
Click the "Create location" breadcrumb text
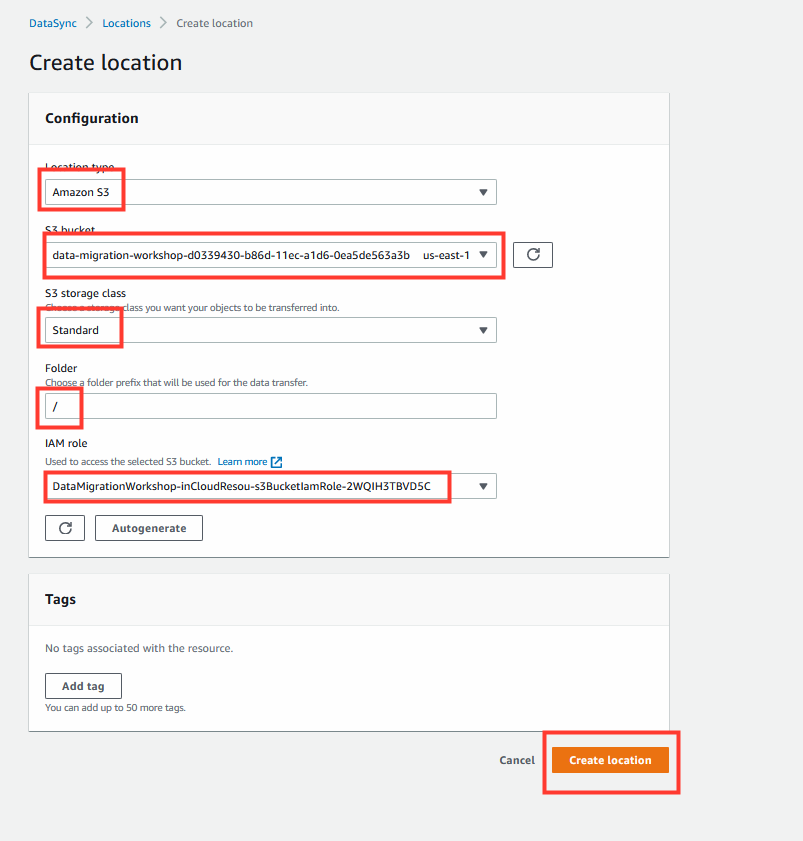pyautogui.click(x=215, y=23)
